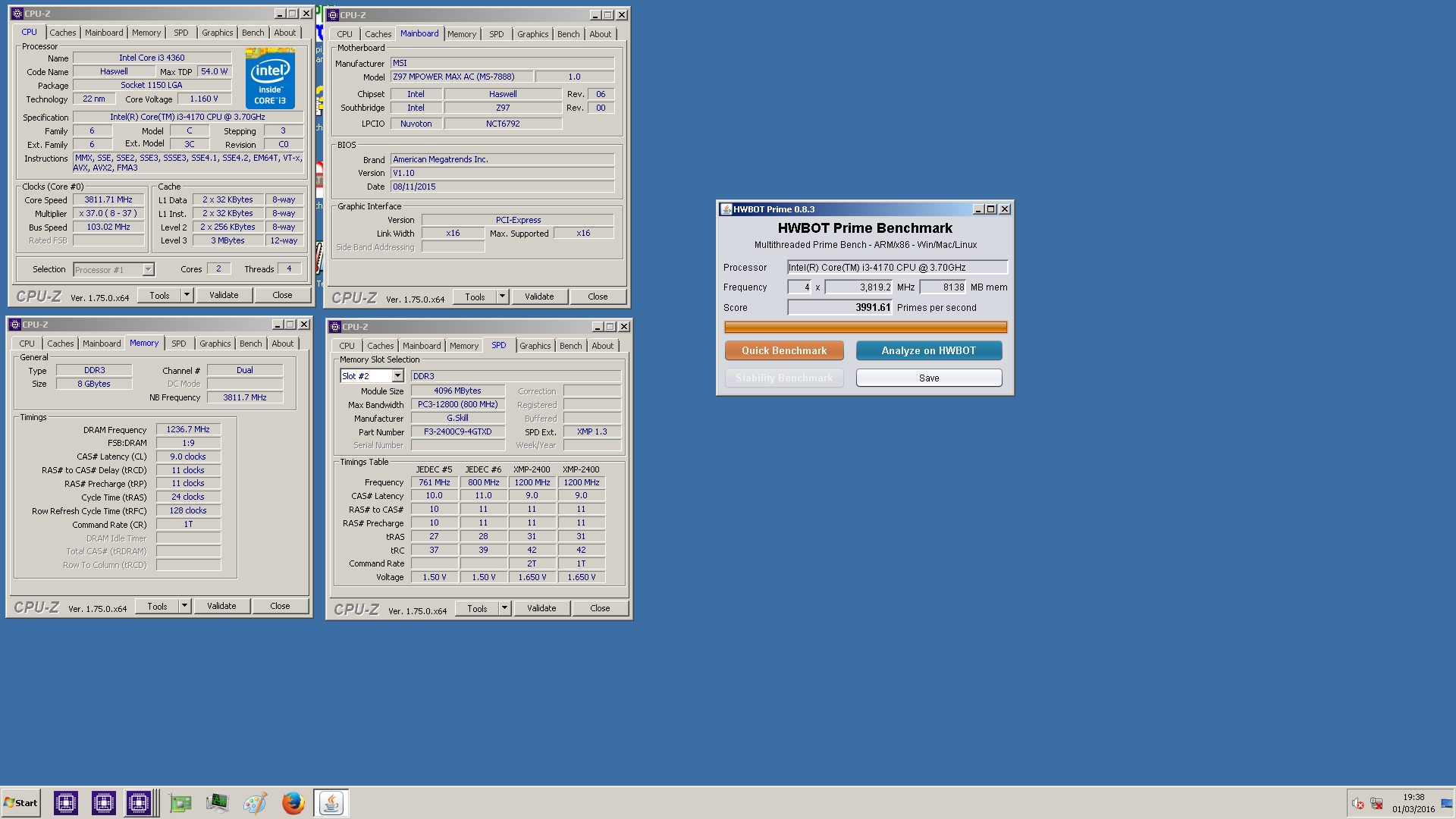1456x819 pixels.
Task: Click the title bar icon of the CPU-tab CPU-Z window
Action: point(17,14)
